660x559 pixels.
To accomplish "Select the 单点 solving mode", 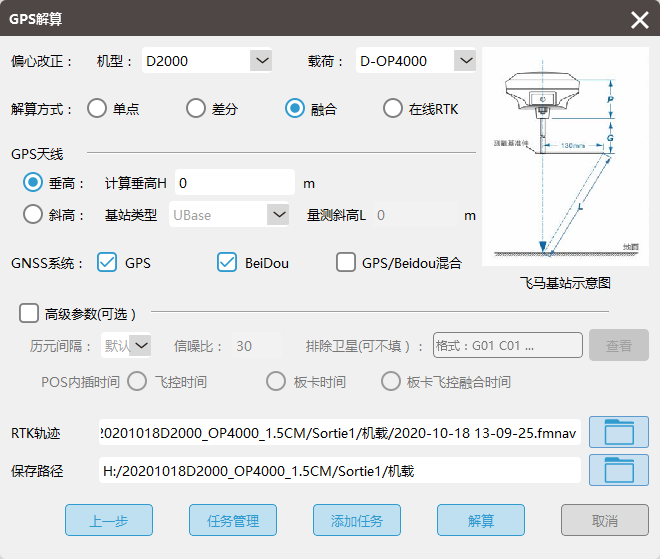I will click(97, 109).
